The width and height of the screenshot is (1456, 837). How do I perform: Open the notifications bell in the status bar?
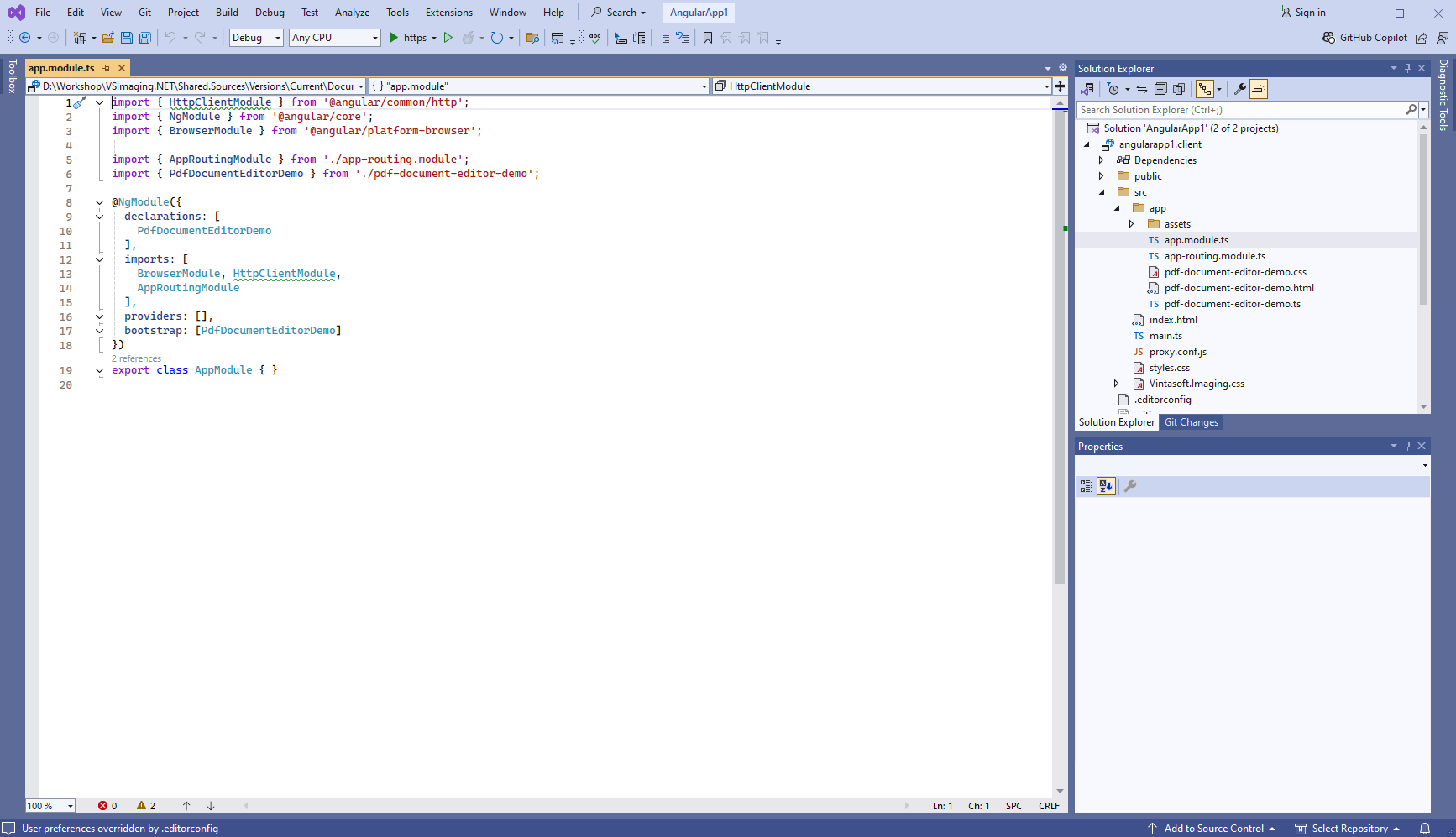(1425, 829)
